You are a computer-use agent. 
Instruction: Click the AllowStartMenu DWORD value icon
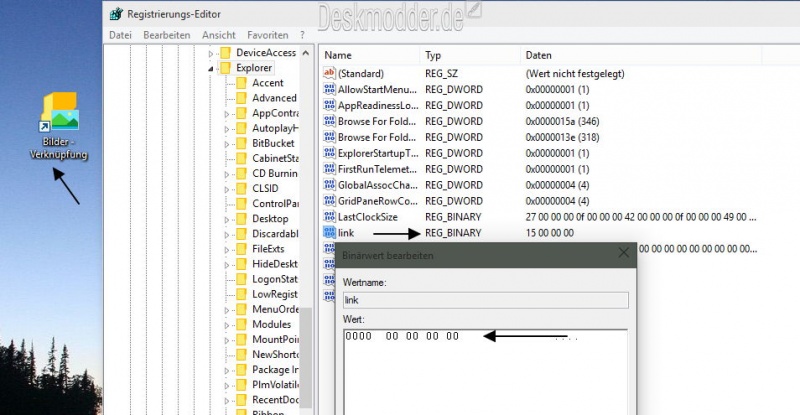tap(329, 90)
